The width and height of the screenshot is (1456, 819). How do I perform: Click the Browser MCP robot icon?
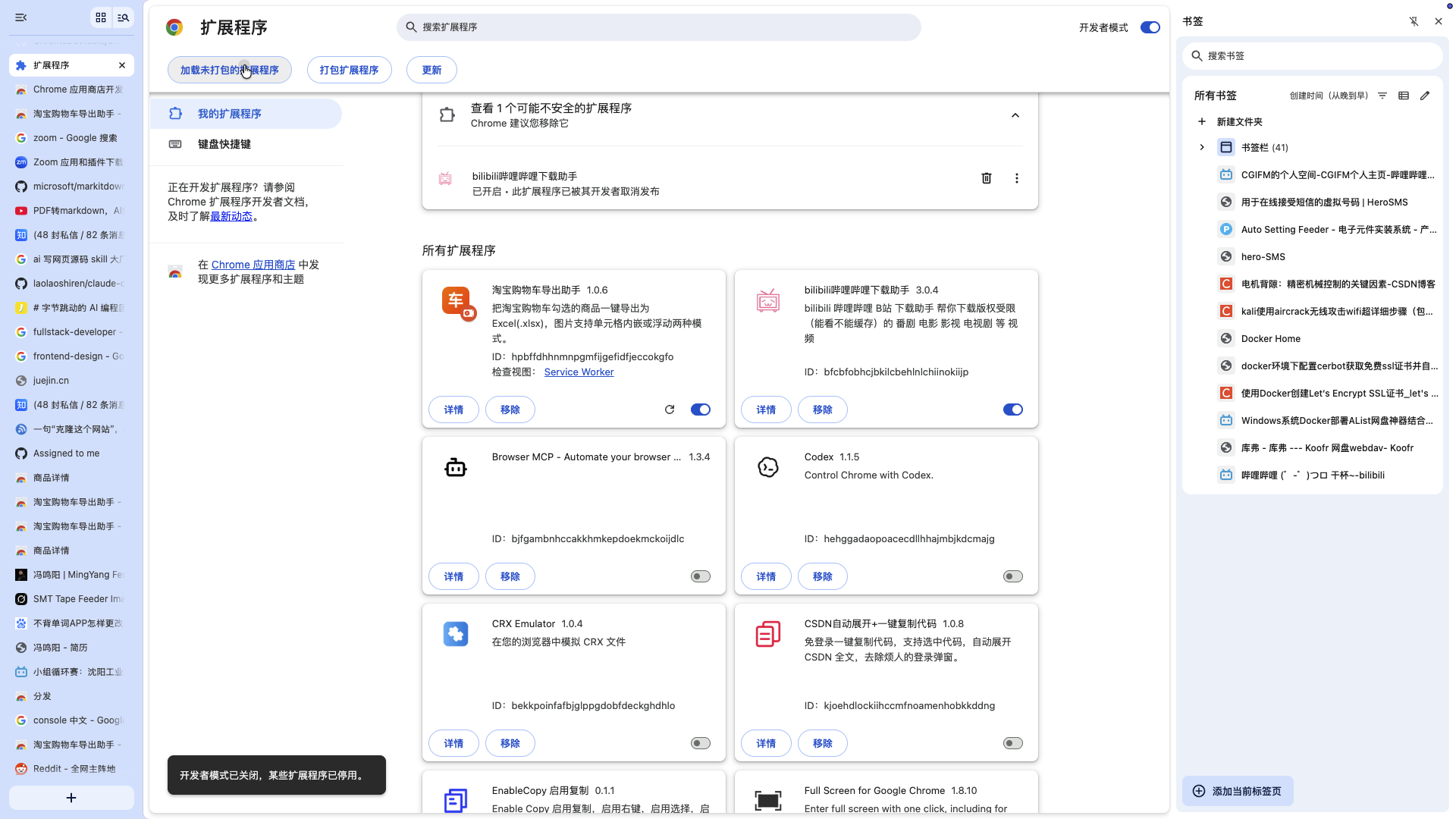(456, 467)
